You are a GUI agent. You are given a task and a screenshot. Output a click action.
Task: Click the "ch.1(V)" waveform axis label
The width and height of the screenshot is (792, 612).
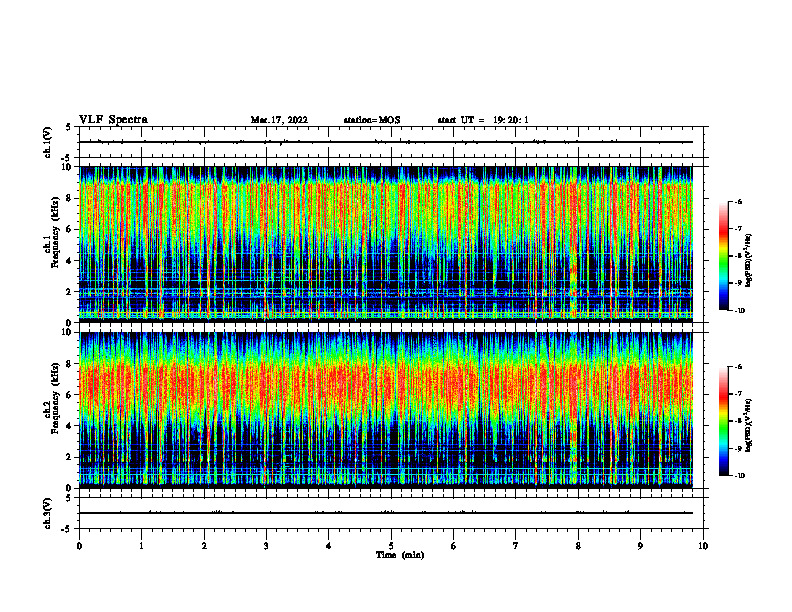tap(48, 142)
